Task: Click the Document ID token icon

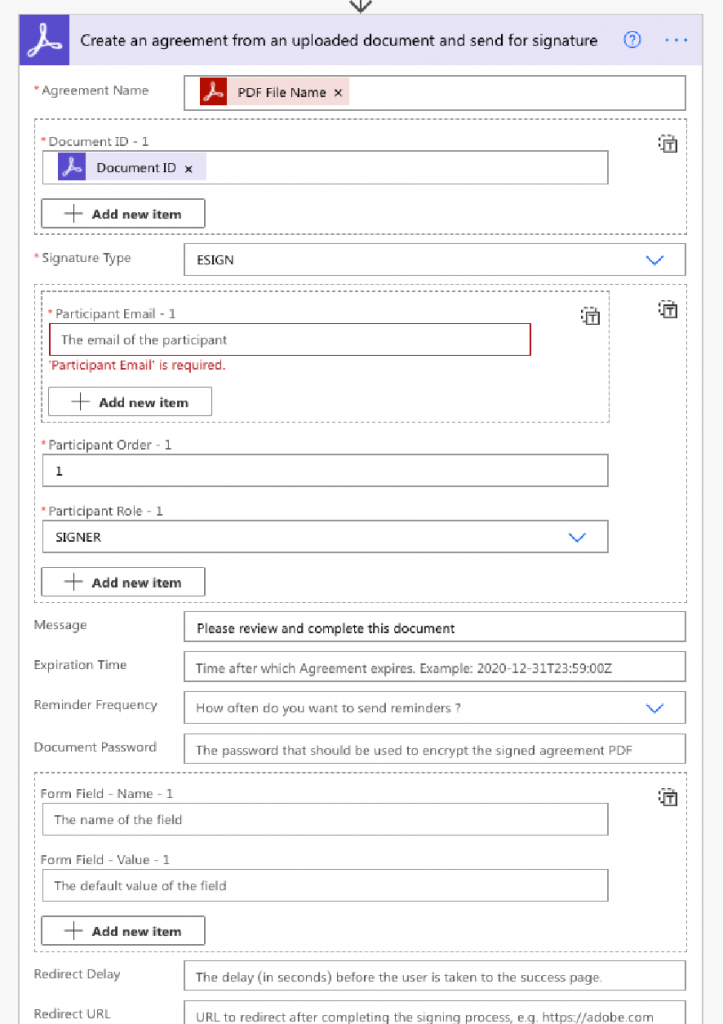Action: click(72, 167)
